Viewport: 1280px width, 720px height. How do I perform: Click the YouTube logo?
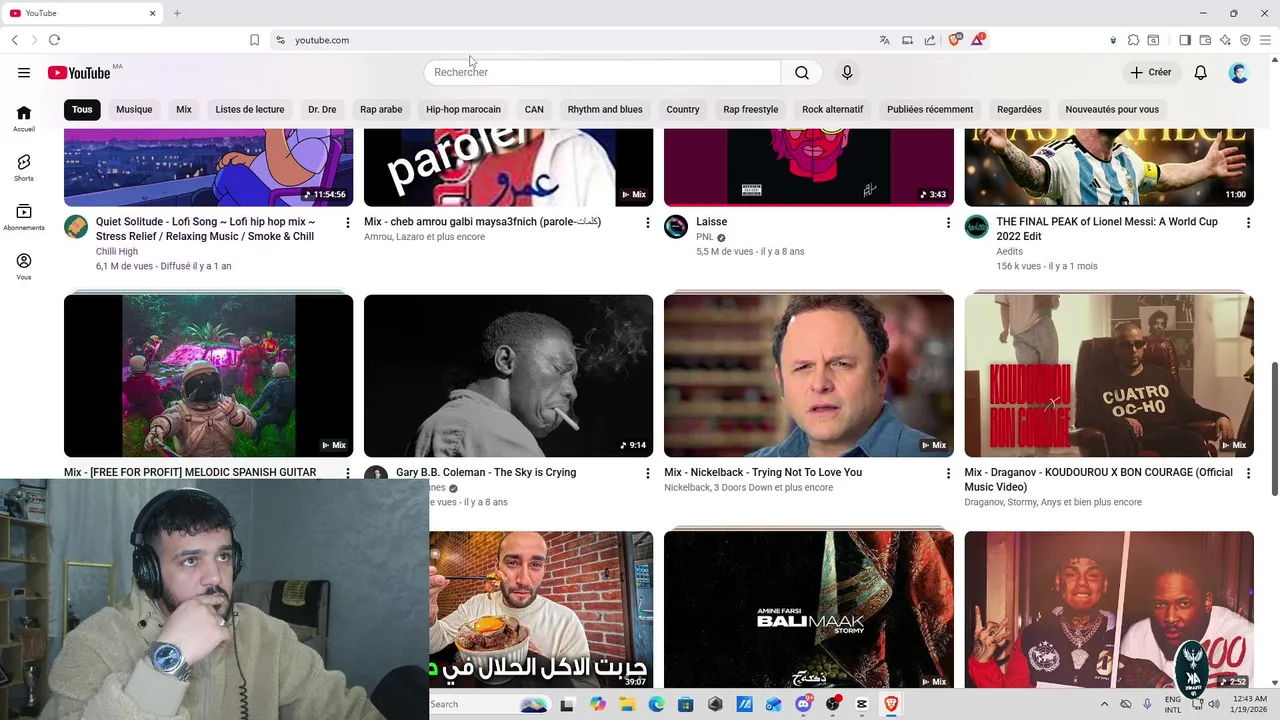pyautogui.click(x=79, y=72)
